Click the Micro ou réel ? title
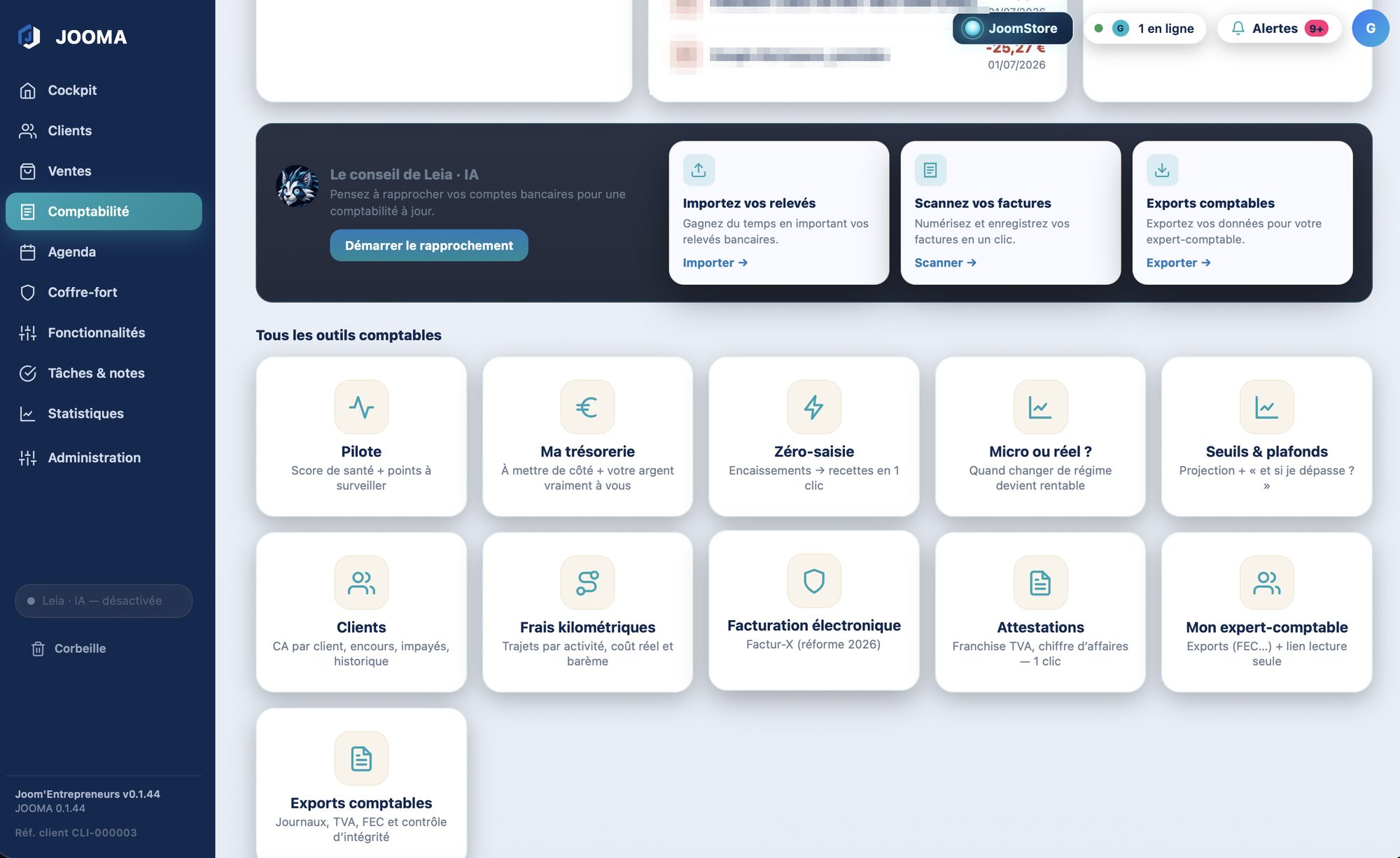 coord(1040,452)
